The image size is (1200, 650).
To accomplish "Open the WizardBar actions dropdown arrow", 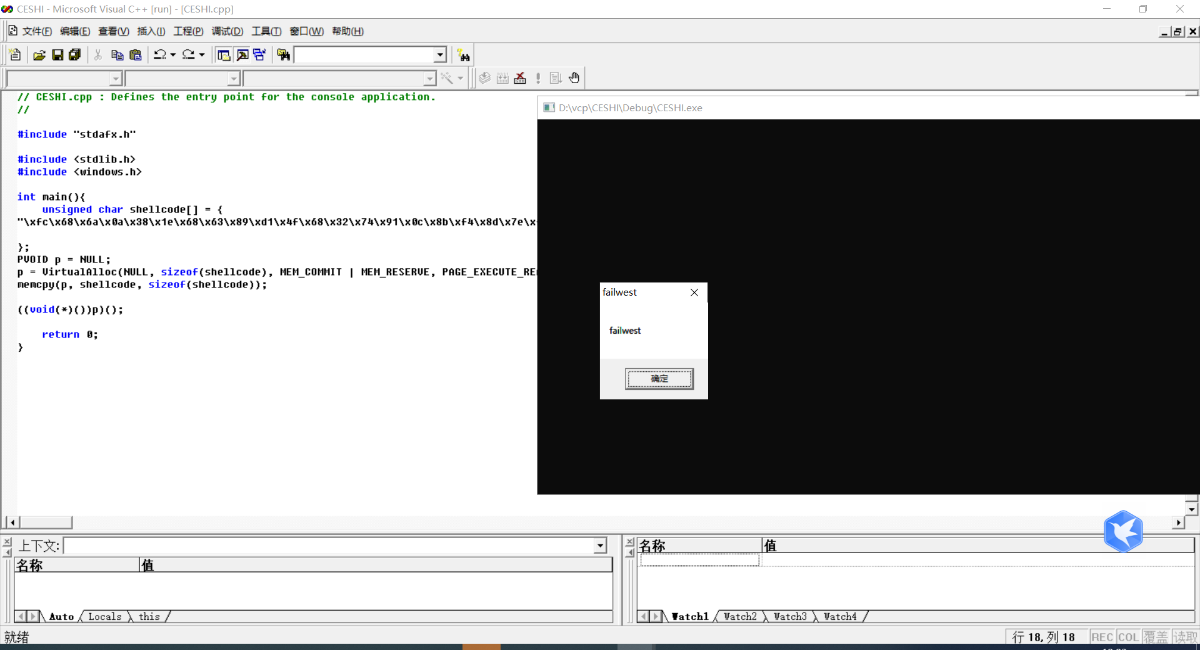I will (460, 78).
